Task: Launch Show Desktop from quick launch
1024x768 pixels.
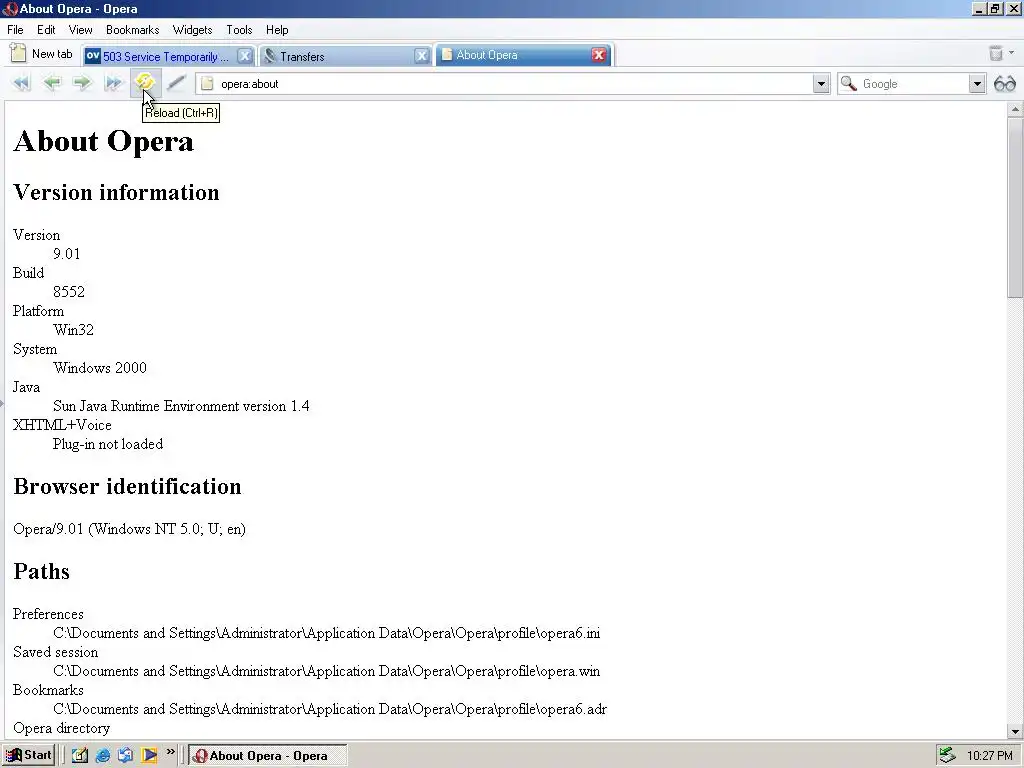Action: [80, 755]
